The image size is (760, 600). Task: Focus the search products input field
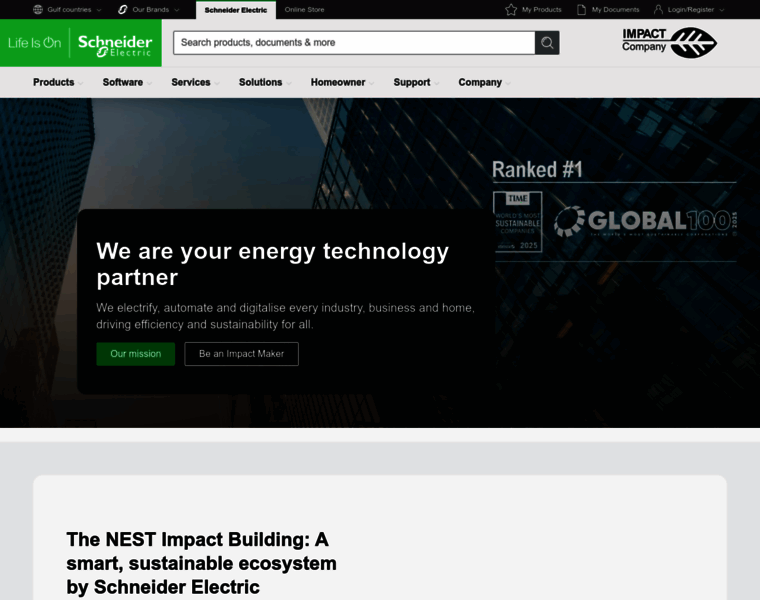[354, 43]
